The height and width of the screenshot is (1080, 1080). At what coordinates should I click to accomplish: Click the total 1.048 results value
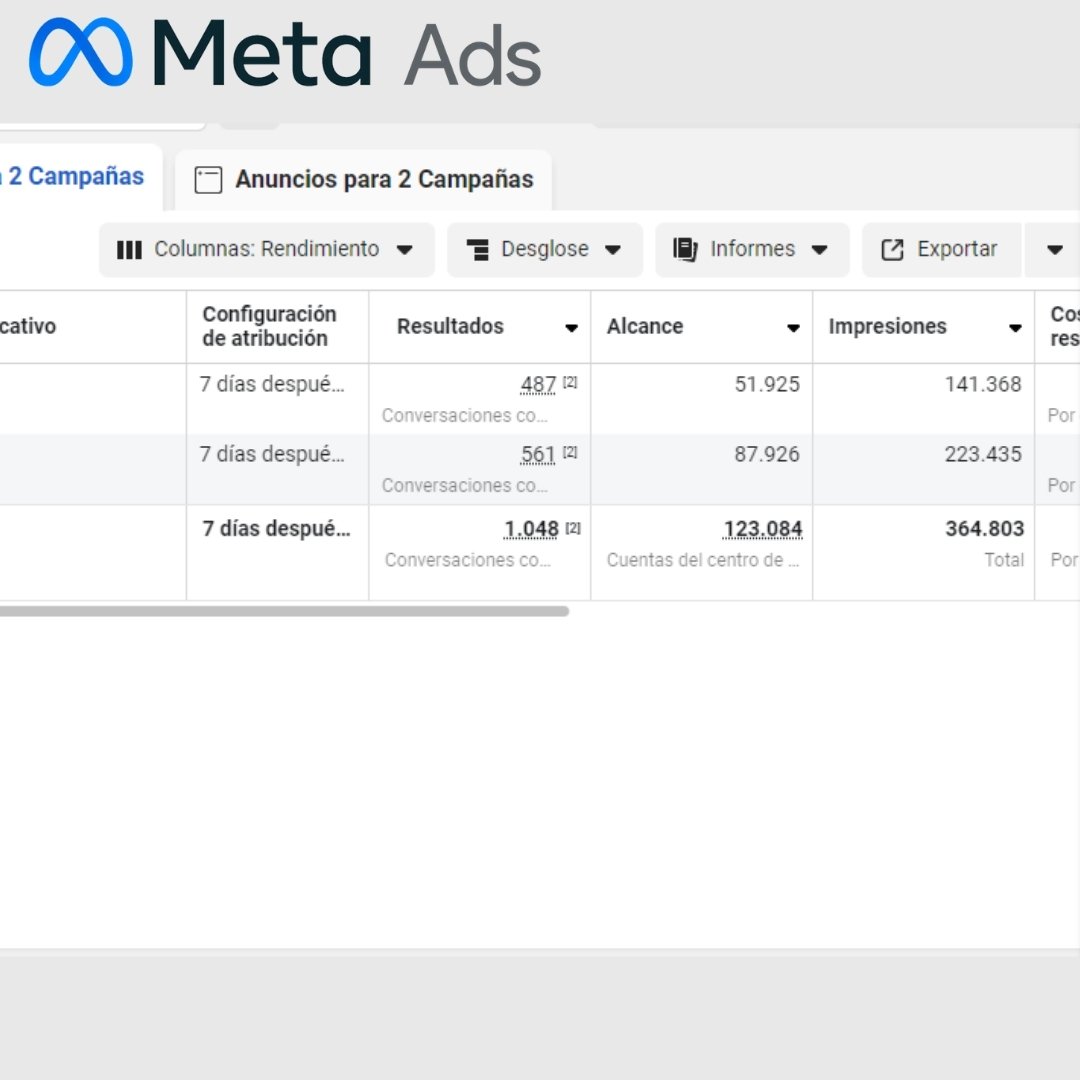click(531, 529)
